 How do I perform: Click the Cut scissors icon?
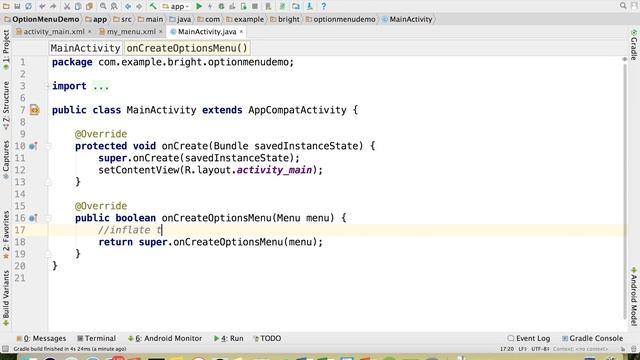[x=67, y=6]
